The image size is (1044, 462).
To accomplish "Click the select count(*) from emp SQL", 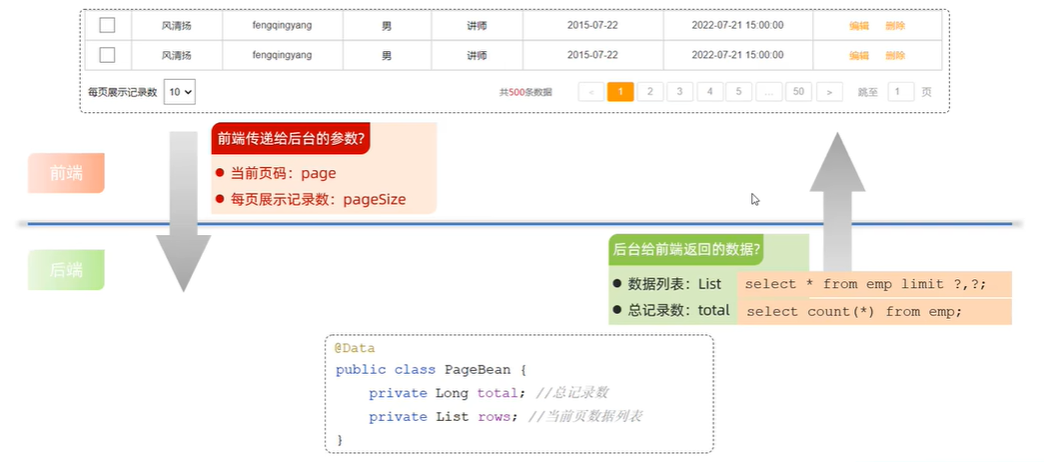I will click(855, 312).
